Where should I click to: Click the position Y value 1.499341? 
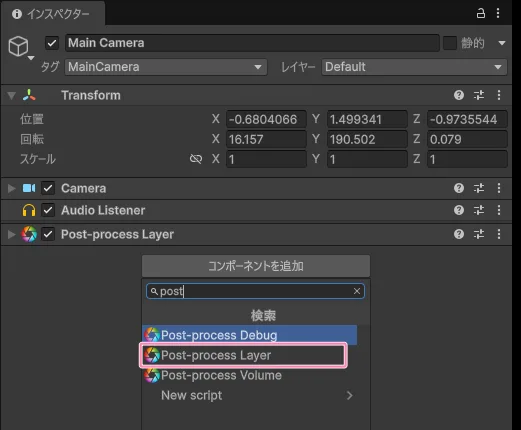367,119
